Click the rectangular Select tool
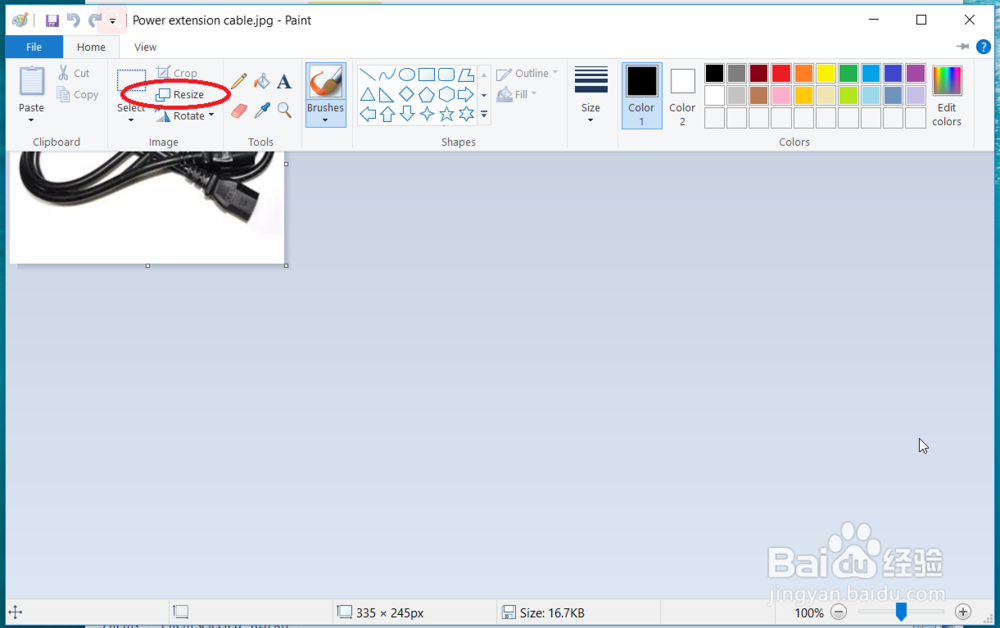The width and height of the screenshot is (1000, 628). tap(131, 81)
